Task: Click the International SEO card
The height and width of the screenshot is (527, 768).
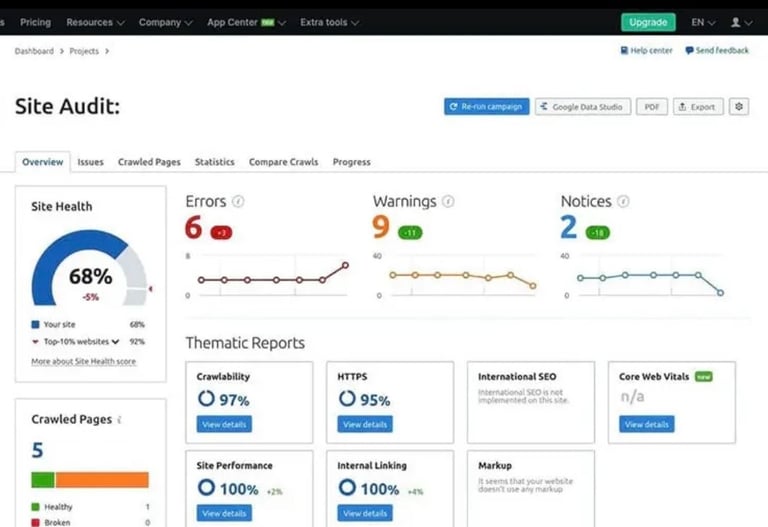Action: coord(531,403)
